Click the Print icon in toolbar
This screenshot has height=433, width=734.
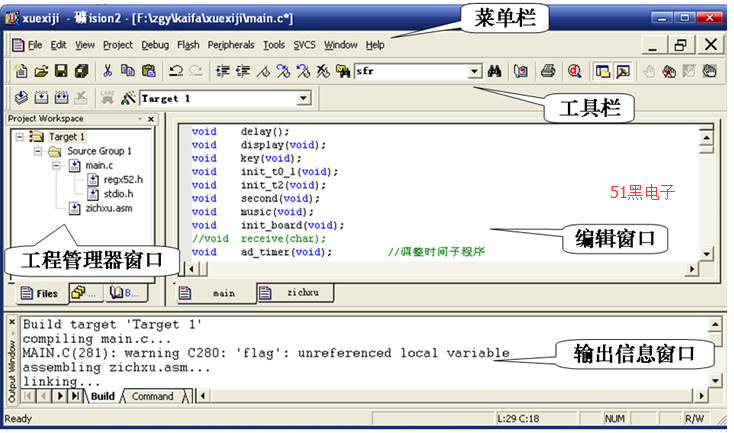tap(548, 71)
